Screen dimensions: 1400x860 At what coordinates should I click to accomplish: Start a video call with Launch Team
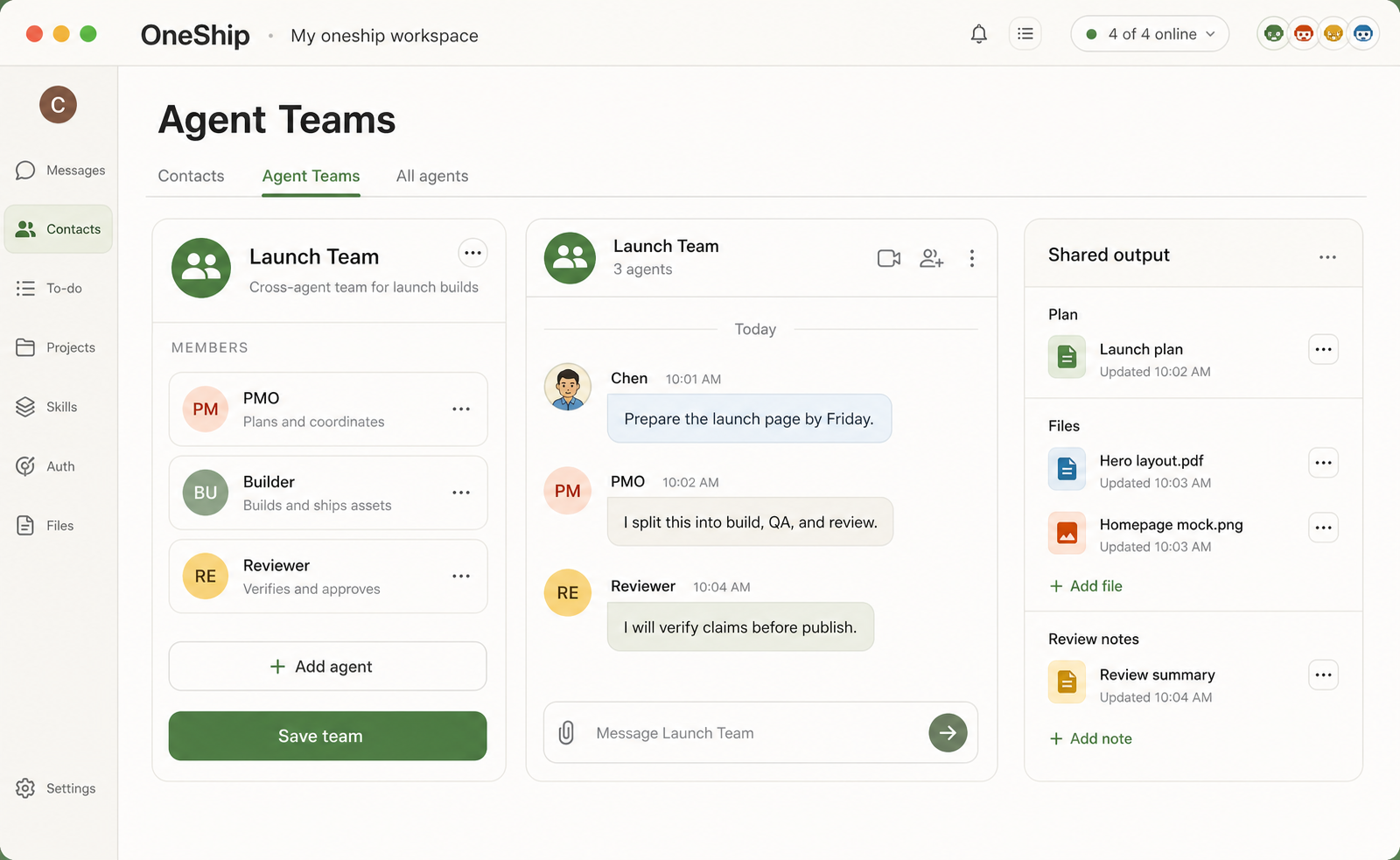coord(889,258)
